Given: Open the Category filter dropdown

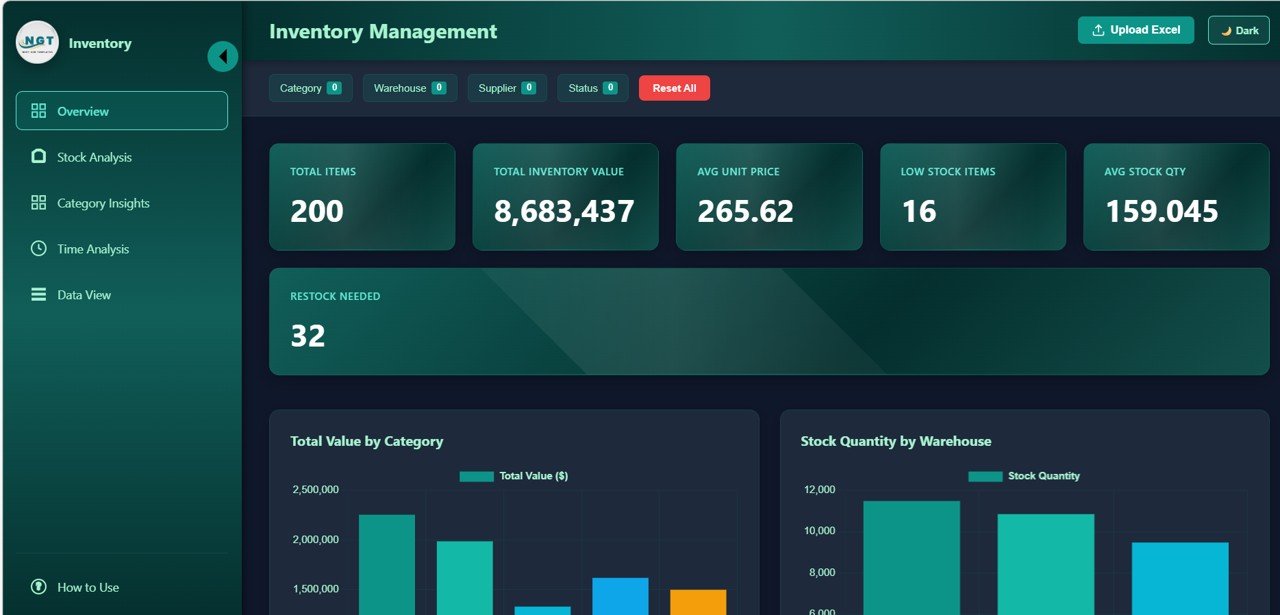Looking at the screenshot, I should tap(310, 88).
